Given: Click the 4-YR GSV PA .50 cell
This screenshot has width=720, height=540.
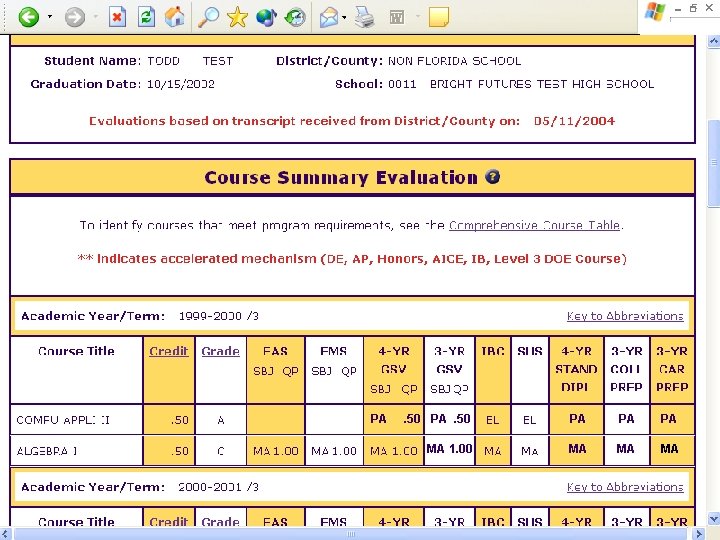Looking at the screenshot, I should 395,419.
